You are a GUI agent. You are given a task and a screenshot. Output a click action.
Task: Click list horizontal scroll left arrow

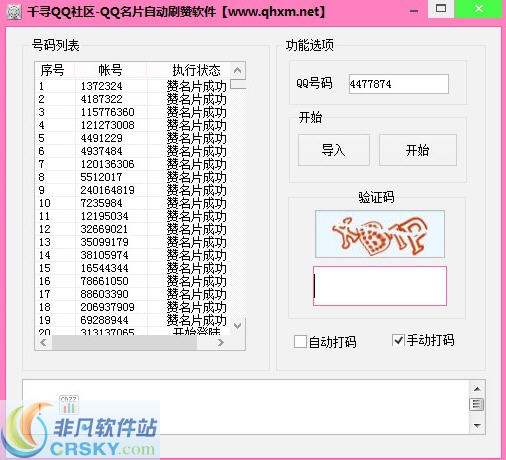(43, 342)
